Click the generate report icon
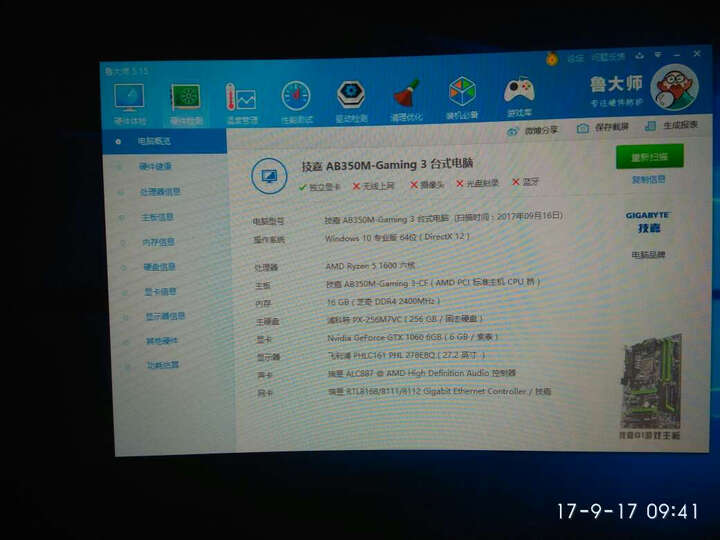Viewport: 720px width, 540px height. (x=650, y=126)
